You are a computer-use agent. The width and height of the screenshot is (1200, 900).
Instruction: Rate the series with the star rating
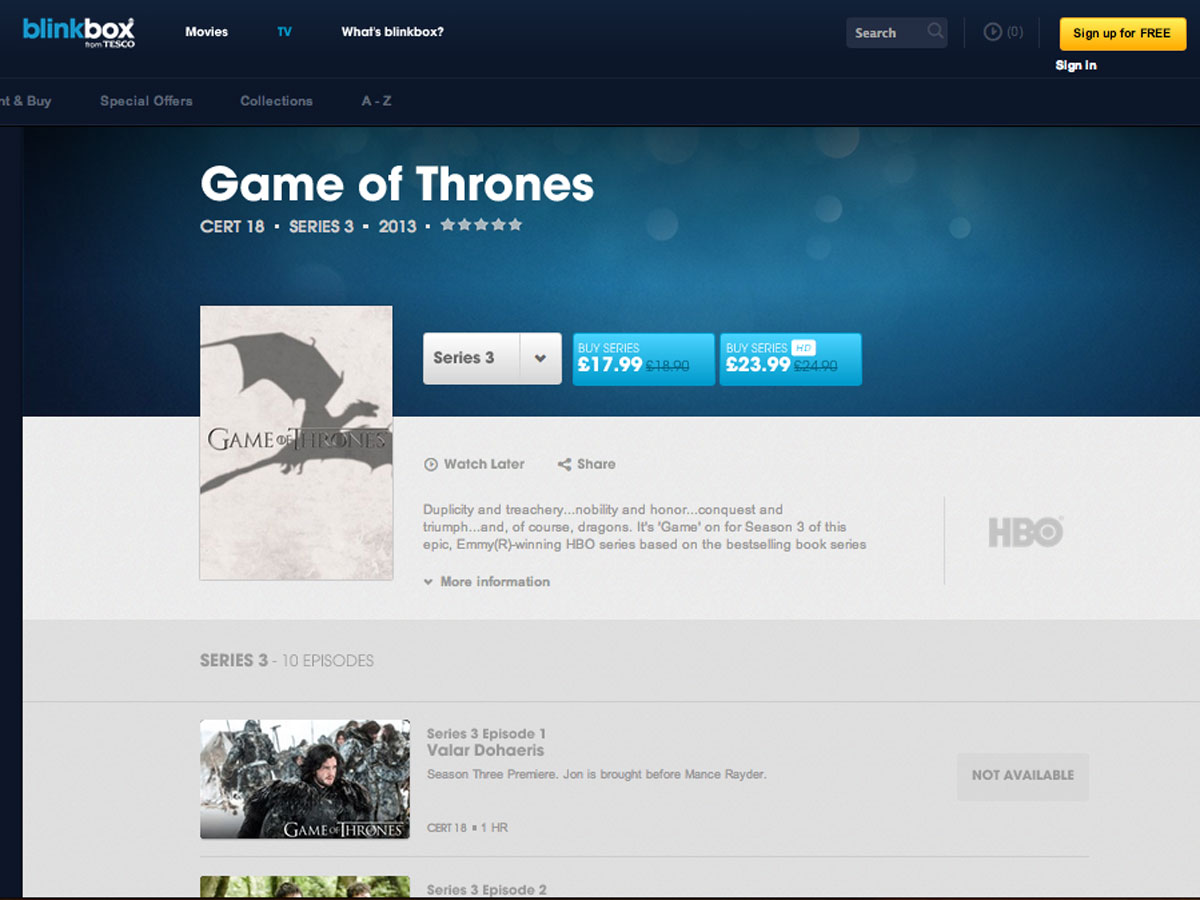481,225
